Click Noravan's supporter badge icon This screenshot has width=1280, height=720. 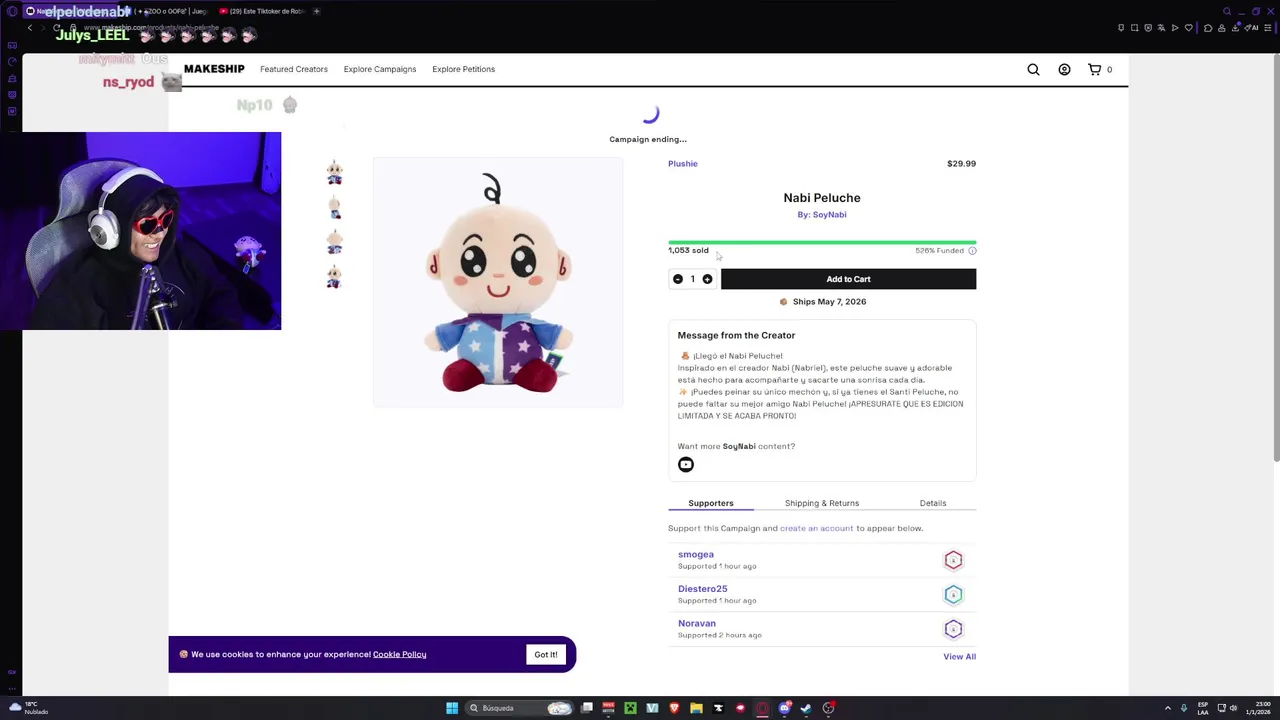tap(953, 629)
